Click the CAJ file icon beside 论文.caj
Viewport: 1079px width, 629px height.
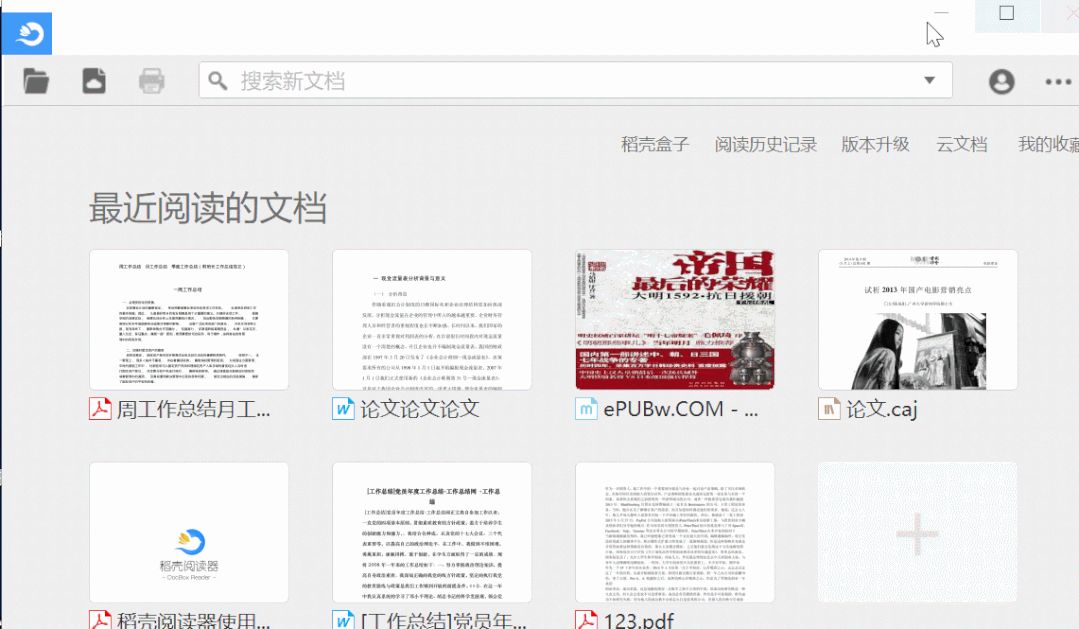829,409
